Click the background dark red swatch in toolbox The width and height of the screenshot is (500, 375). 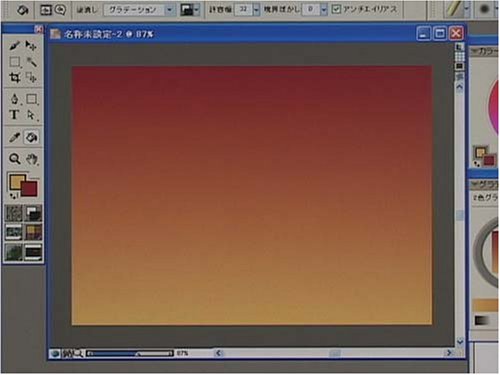pos(30,189)
